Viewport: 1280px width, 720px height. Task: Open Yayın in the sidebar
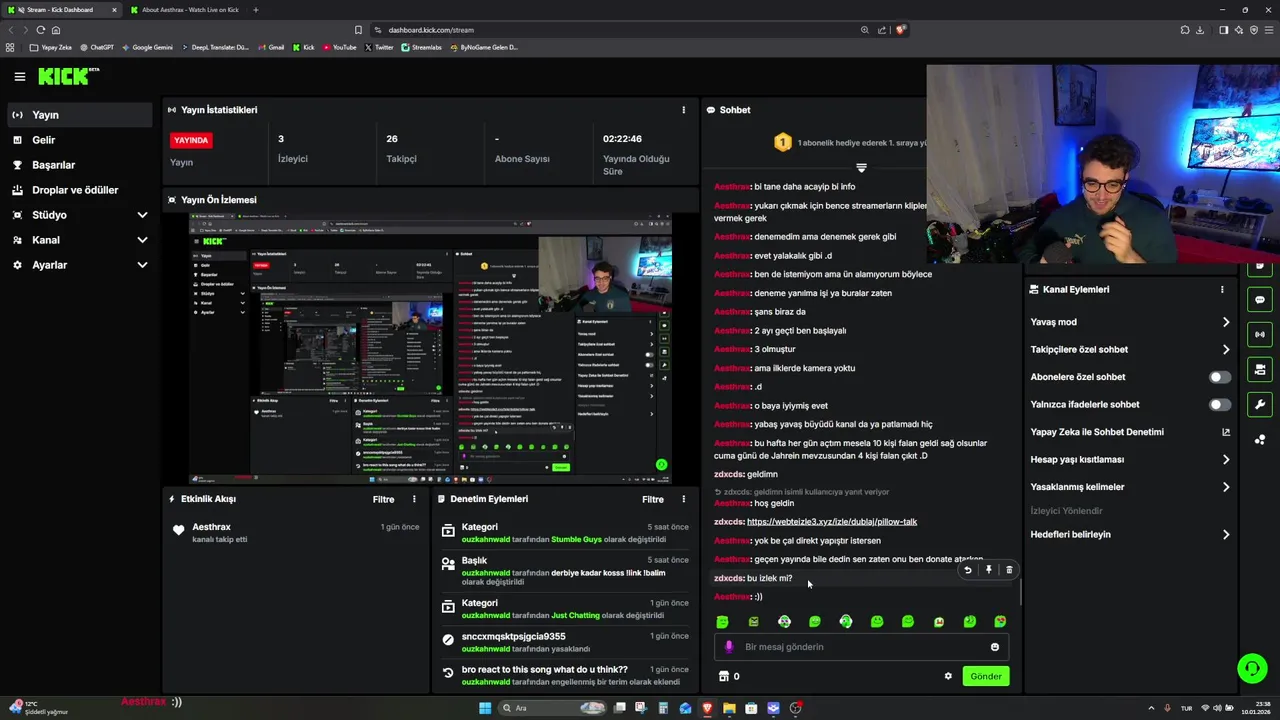click(80, 115)
